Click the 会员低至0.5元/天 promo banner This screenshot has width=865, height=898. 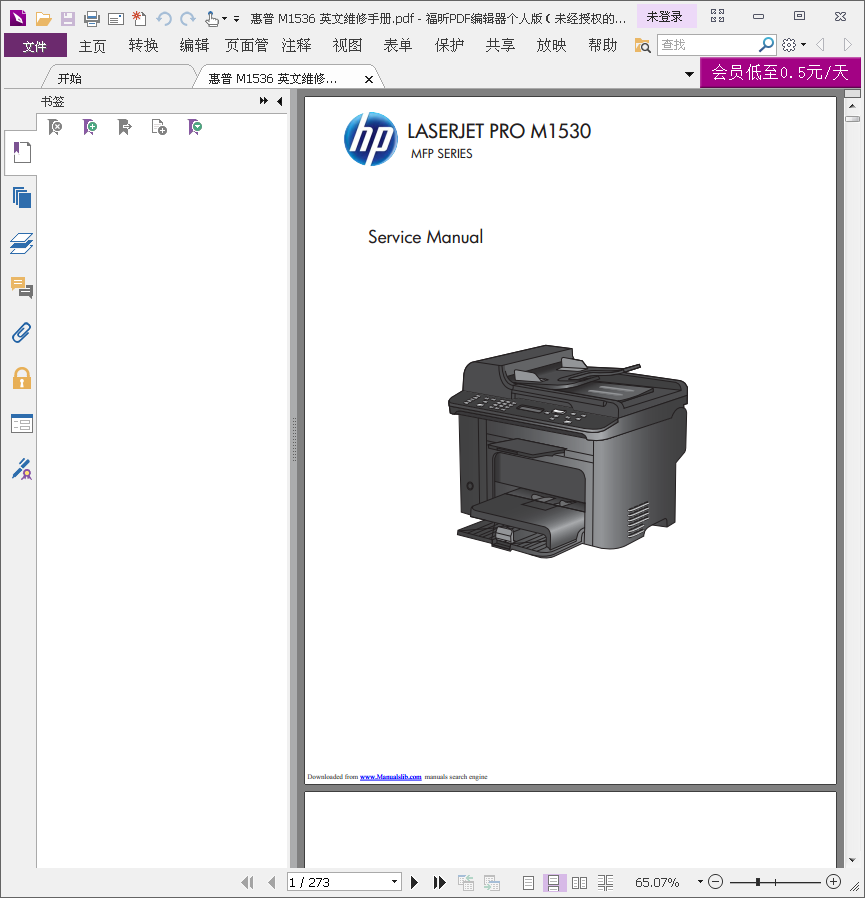(780, 72)
